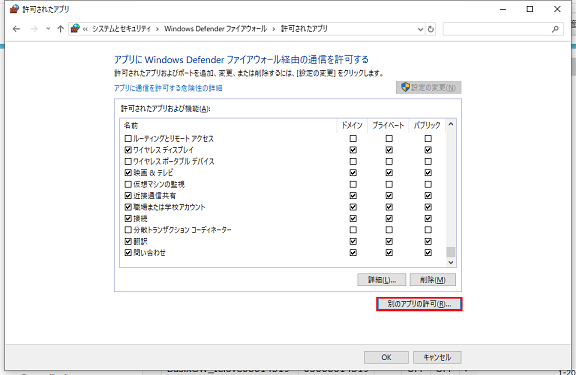This screenshot has width=576, height=375.
Task: Click 詳細(L)... button
Action: tap(382, 280)
